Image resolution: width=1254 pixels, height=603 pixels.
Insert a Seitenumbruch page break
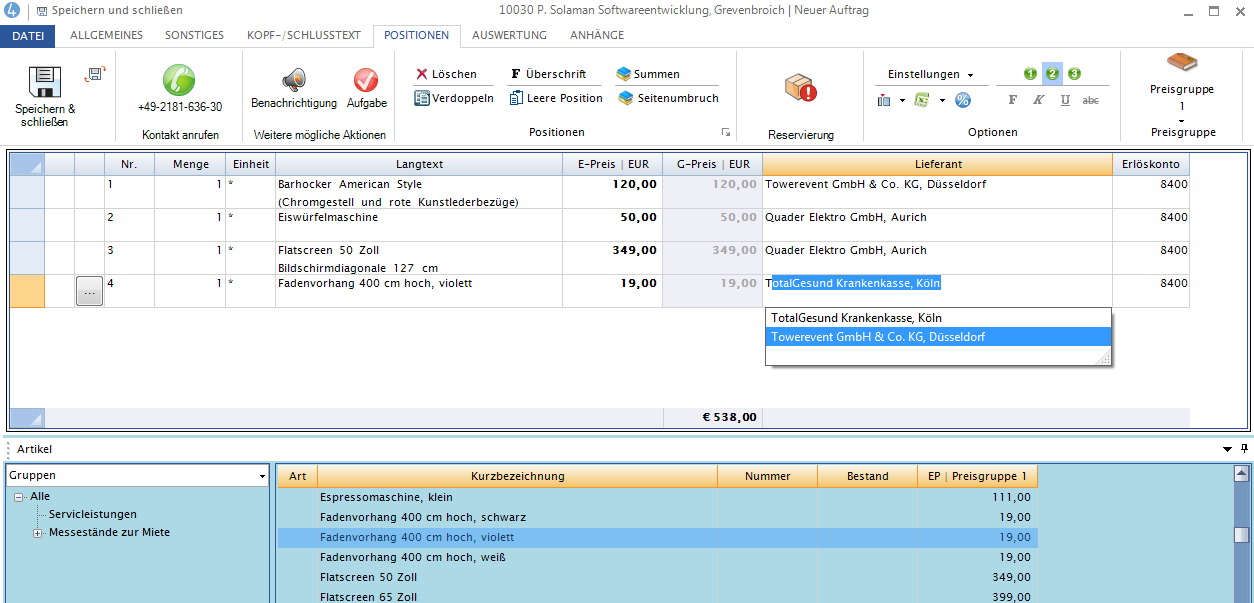click(667, 98)
